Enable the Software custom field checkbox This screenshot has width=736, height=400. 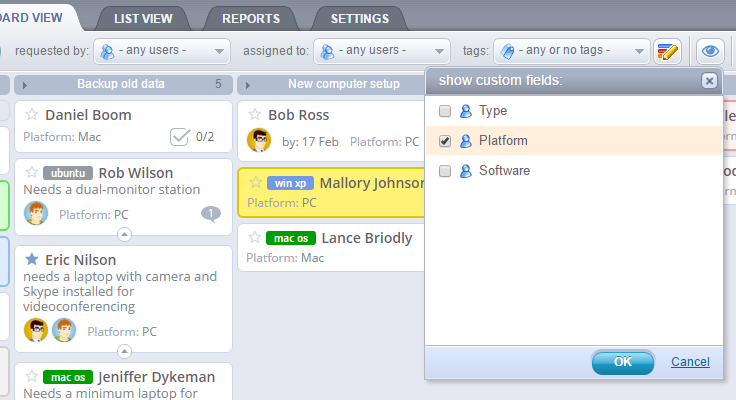point(445,171)
